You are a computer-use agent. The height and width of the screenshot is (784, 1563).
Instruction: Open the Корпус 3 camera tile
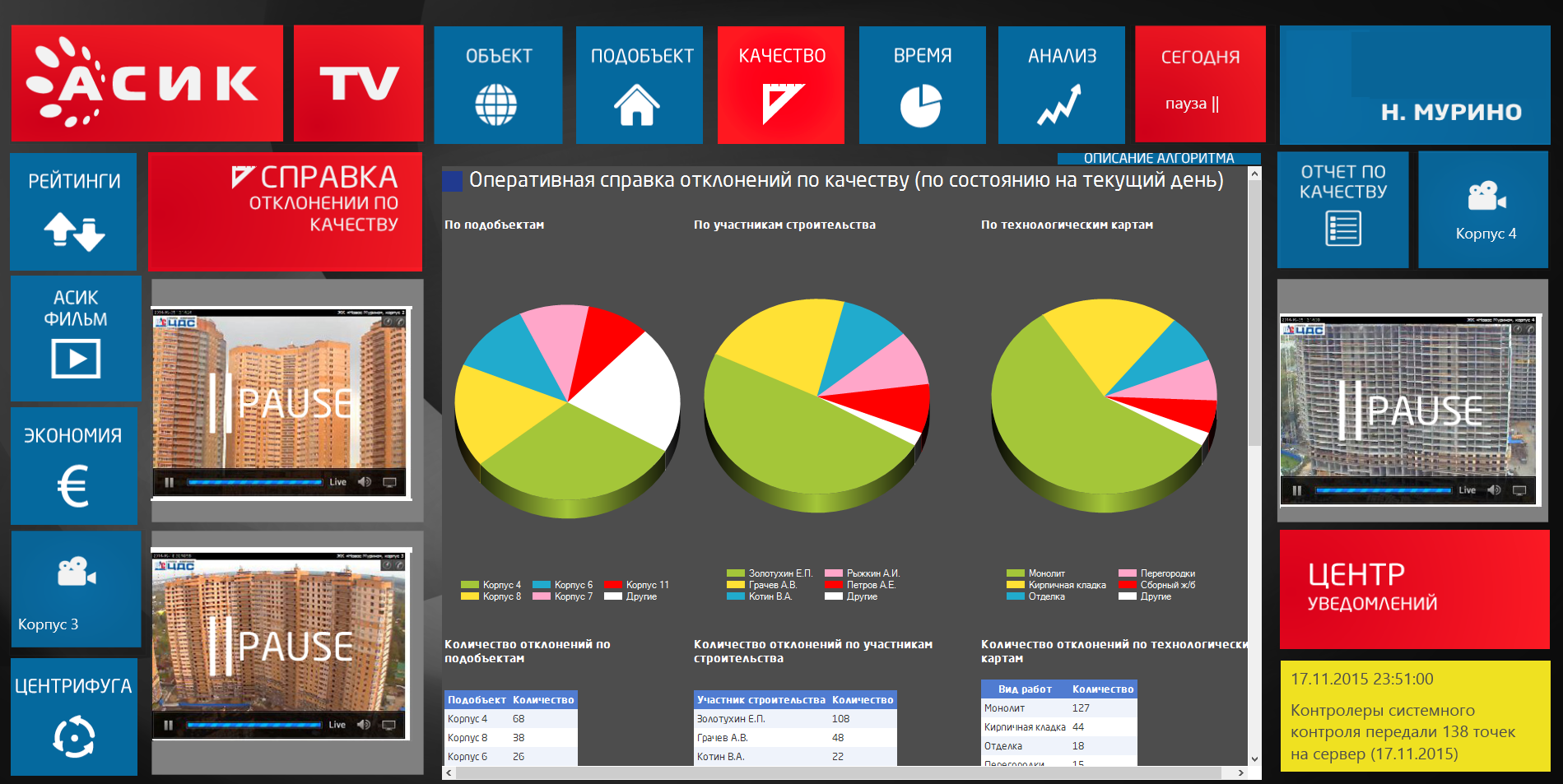coord(76,589)
